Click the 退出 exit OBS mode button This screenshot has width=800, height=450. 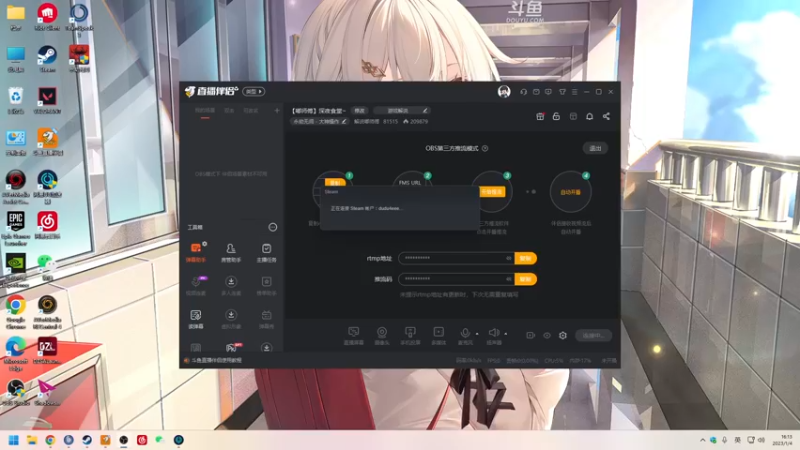pos(595,148)
